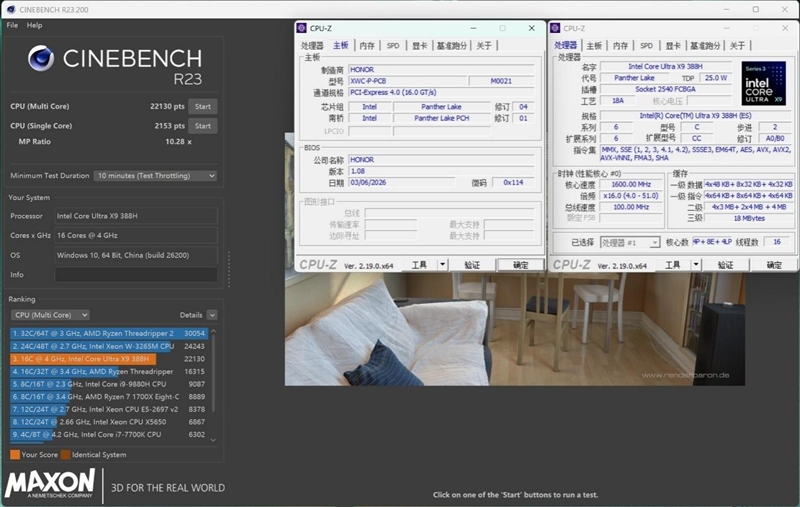Open the 处理器 #1 selection dropdown

click(630, 243)
